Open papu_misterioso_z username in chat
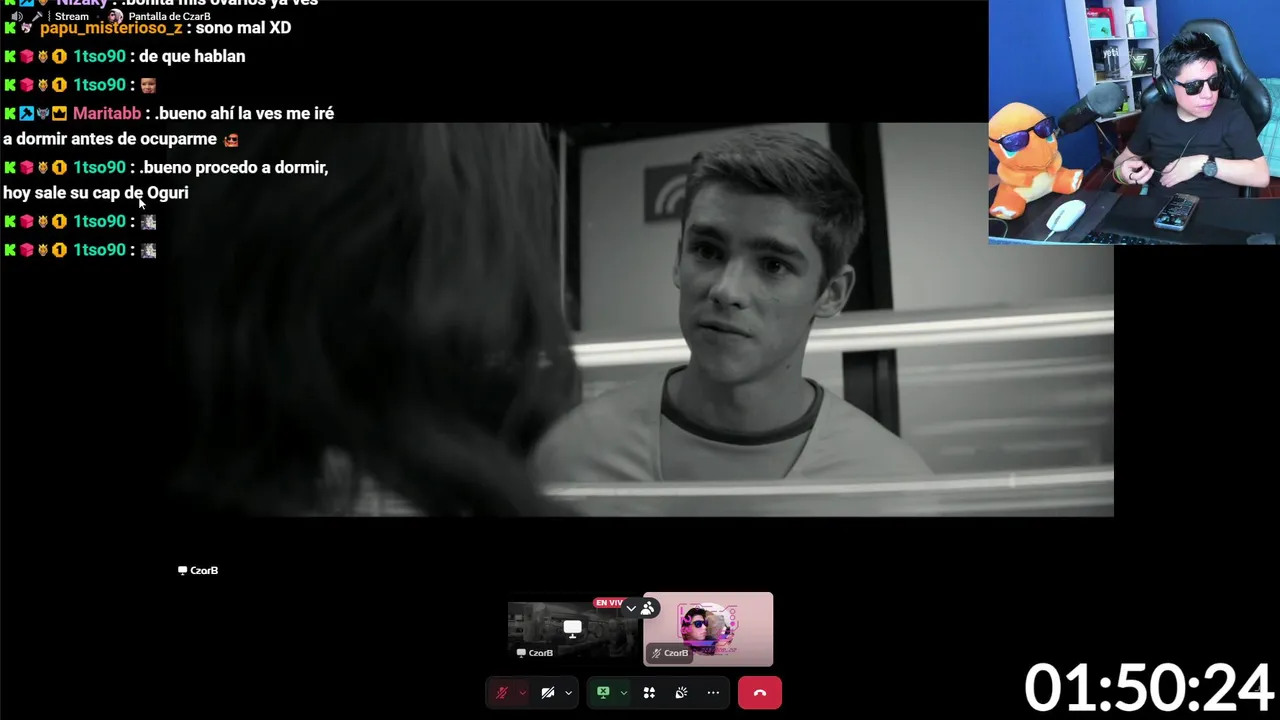The image size is (1280, 720). point(111,28)
